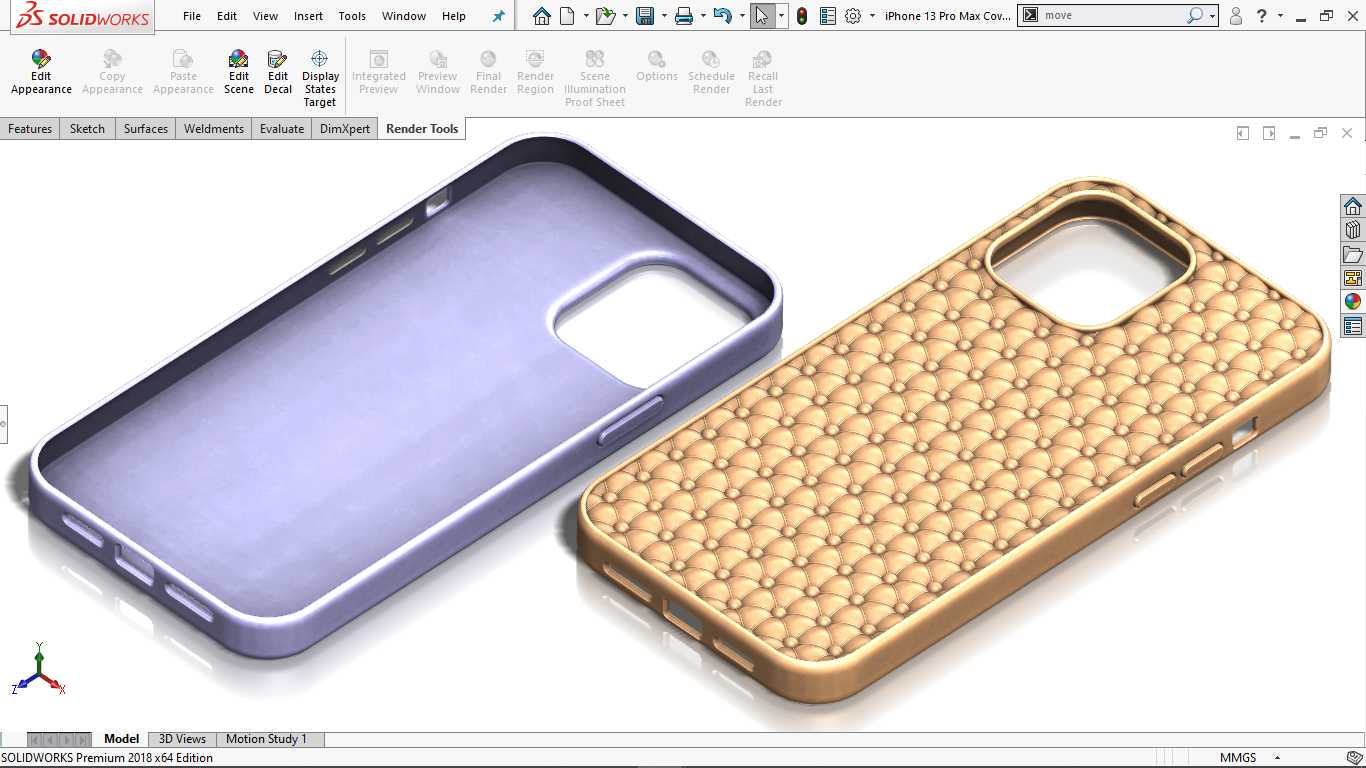
Task: Open render Options
Action: pyautogui.click(x=657, y=66)
